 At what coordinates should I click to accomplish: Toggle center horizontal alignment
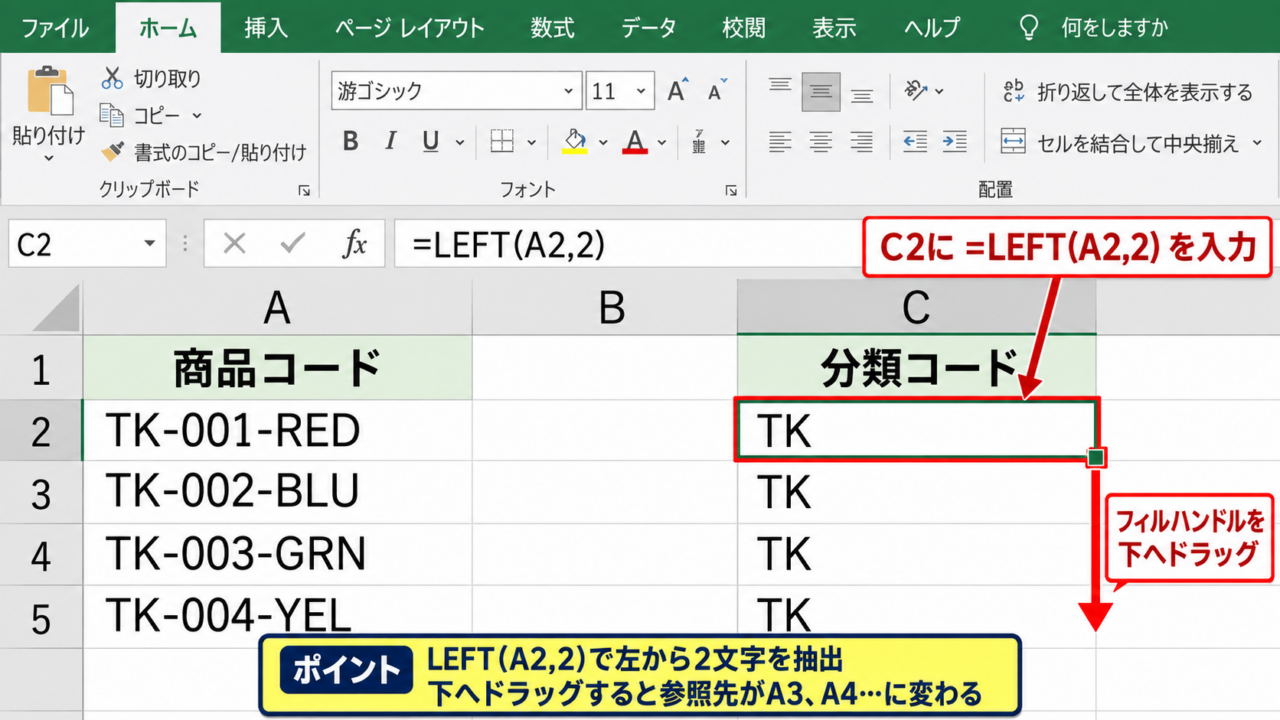point(821,142)
